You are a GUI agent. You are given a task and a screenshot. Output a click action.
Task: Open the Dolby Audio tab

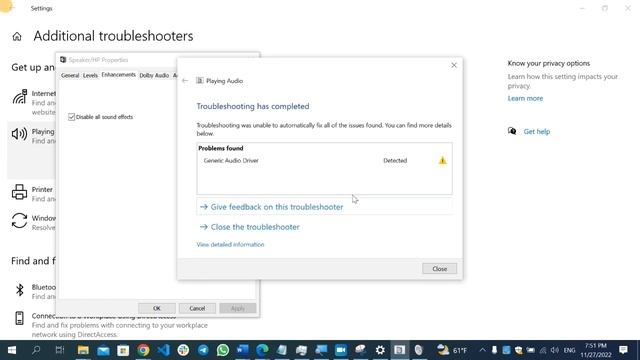point(154,76)
